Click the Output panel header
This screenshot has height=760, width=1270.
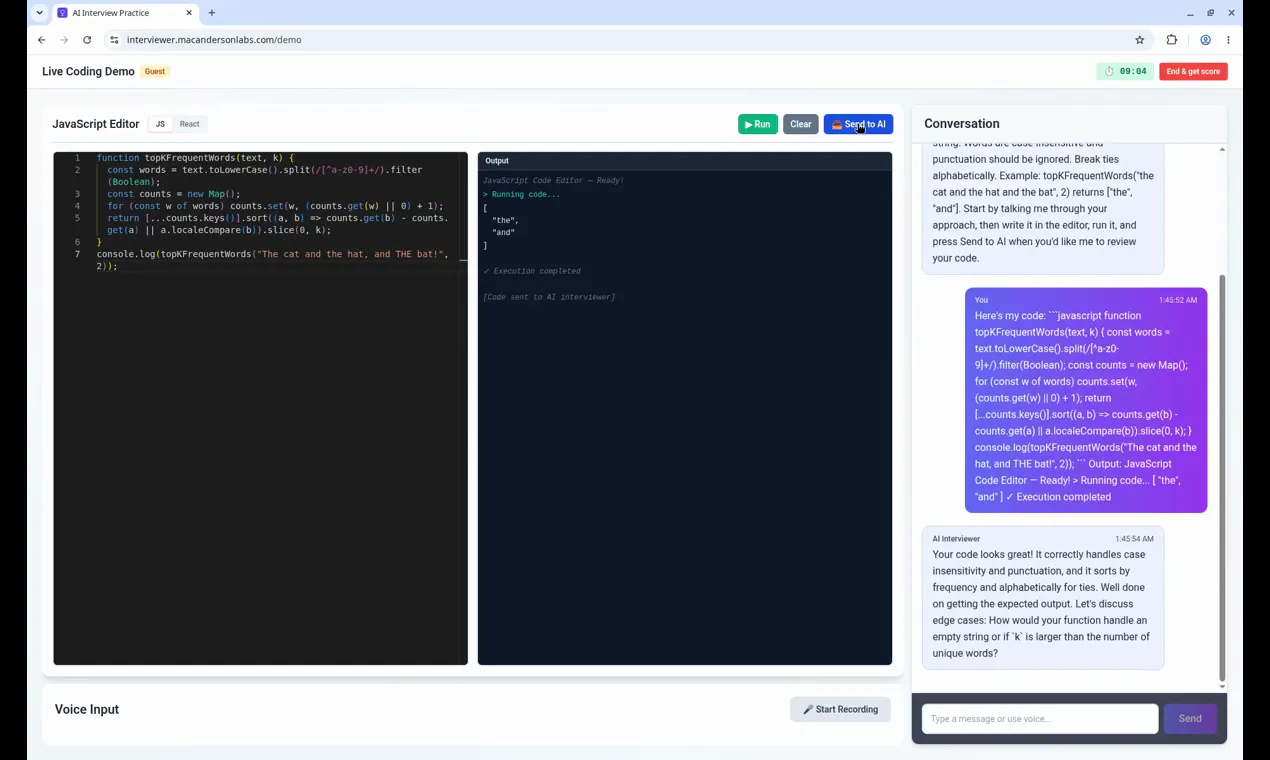pyautogui.click(x=685, y=160)
